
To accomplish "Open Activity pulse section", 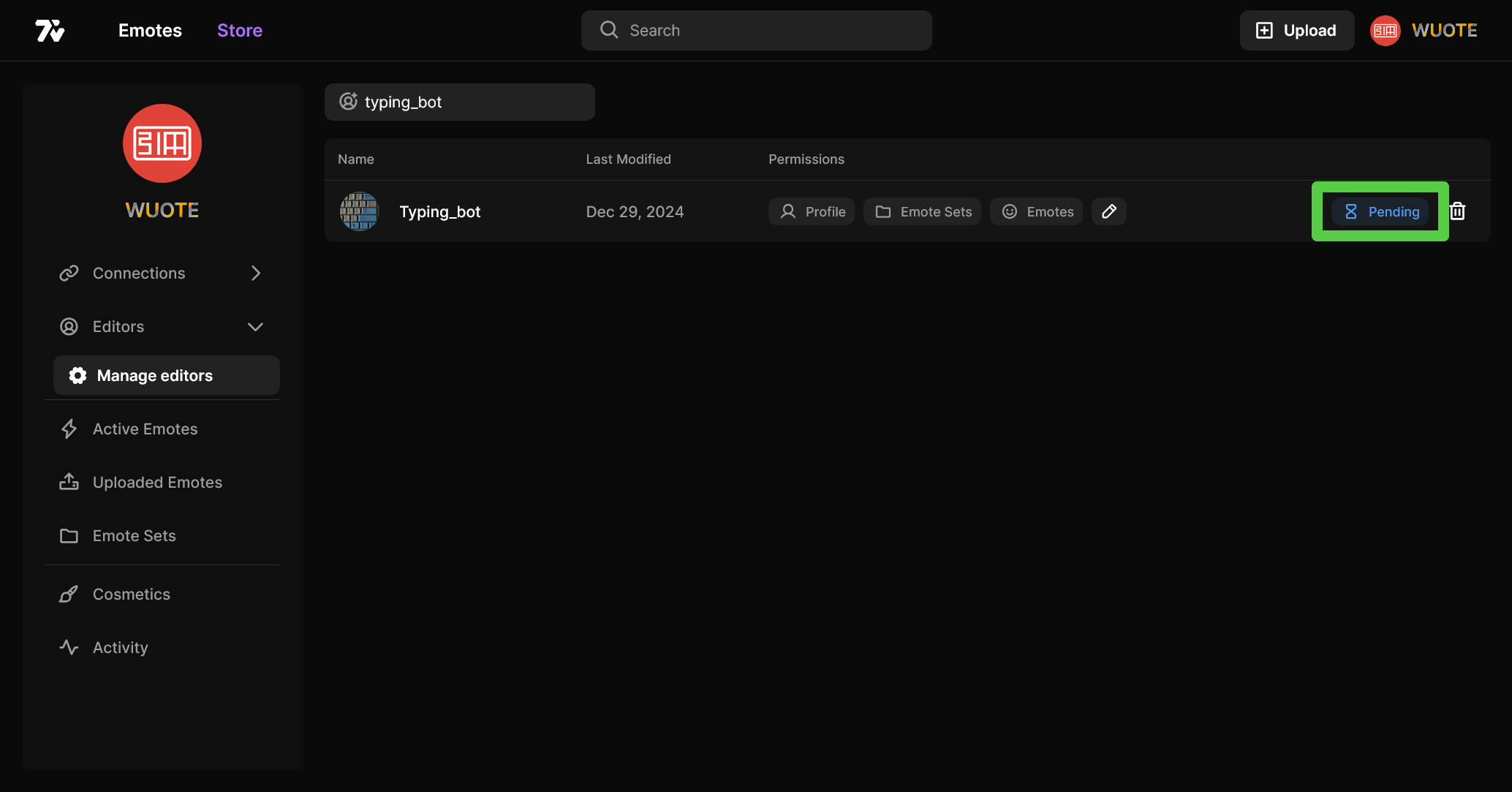I will coord(120,648).
